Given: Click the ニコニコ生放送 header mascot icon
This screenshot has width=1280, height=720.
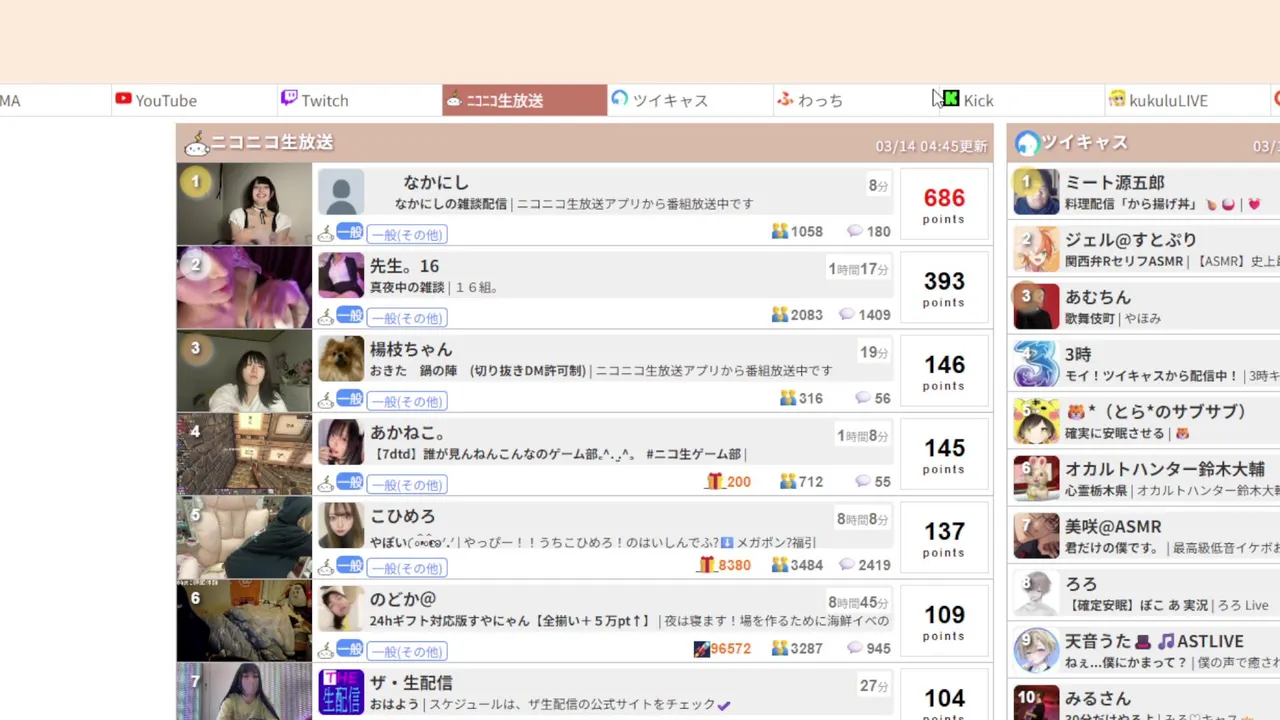Looking at the screenshot, I should point(196,144).
